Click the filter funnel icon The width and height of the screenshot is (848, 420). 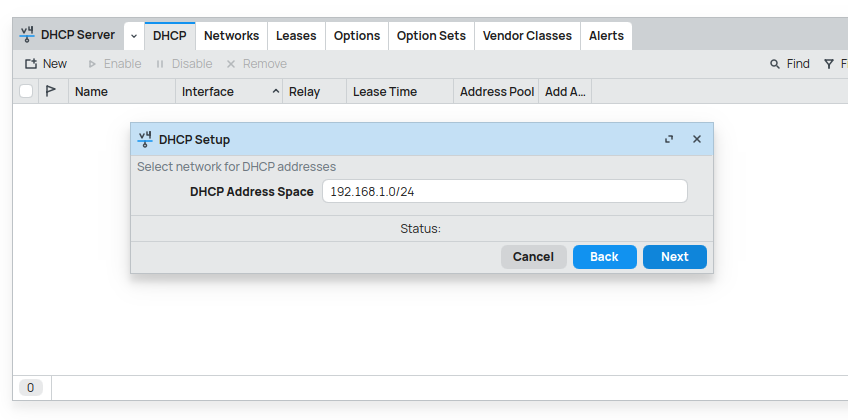coord(829,64)
